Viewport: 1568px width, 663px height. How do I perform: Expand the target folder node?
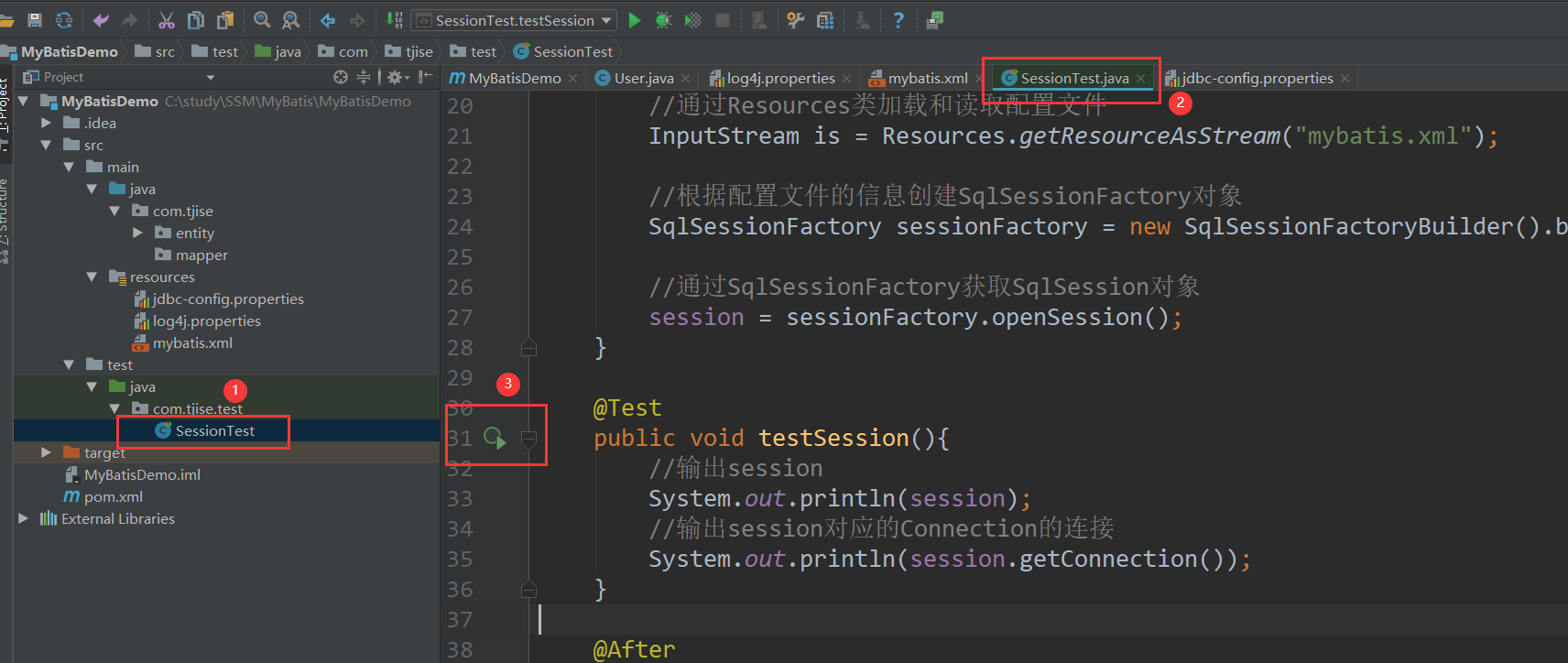pyautogui.click(x=46, y=452)
